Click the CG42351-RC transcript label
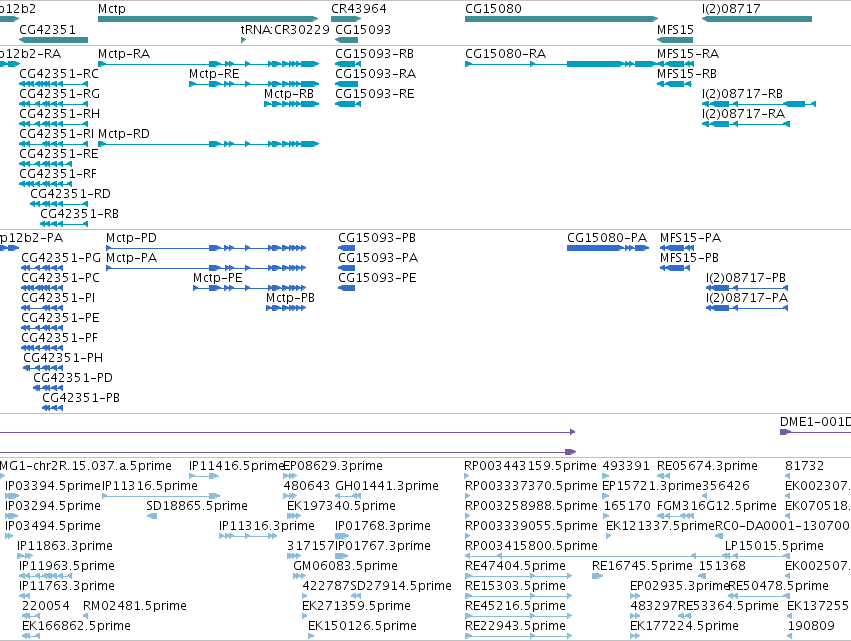The width and height of the screenshot is (851, 641). 59,74
